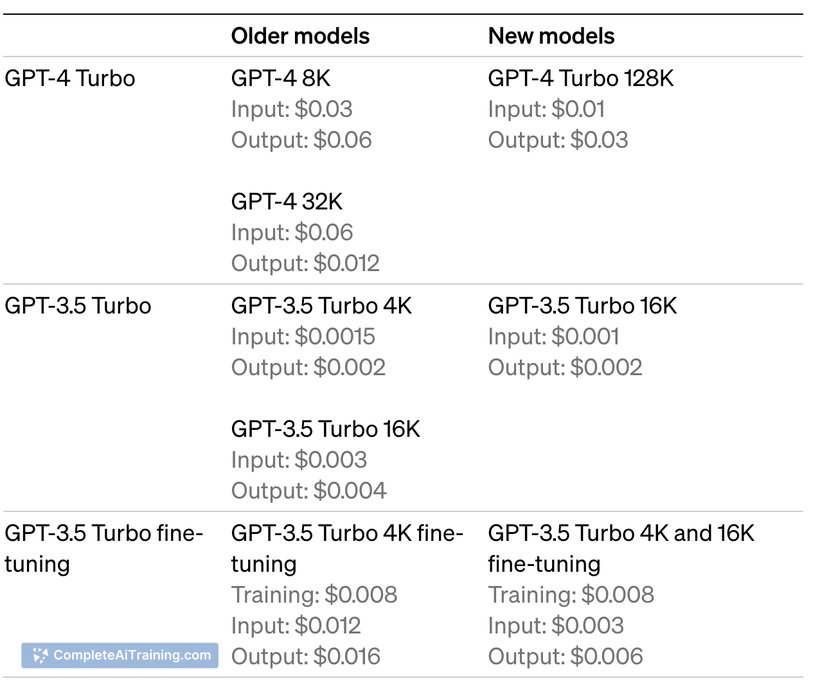The width and height of the screenshot is (820, 681).
Task: Click "Training: $0.008" in Older models column
Action: click(314, 595)
